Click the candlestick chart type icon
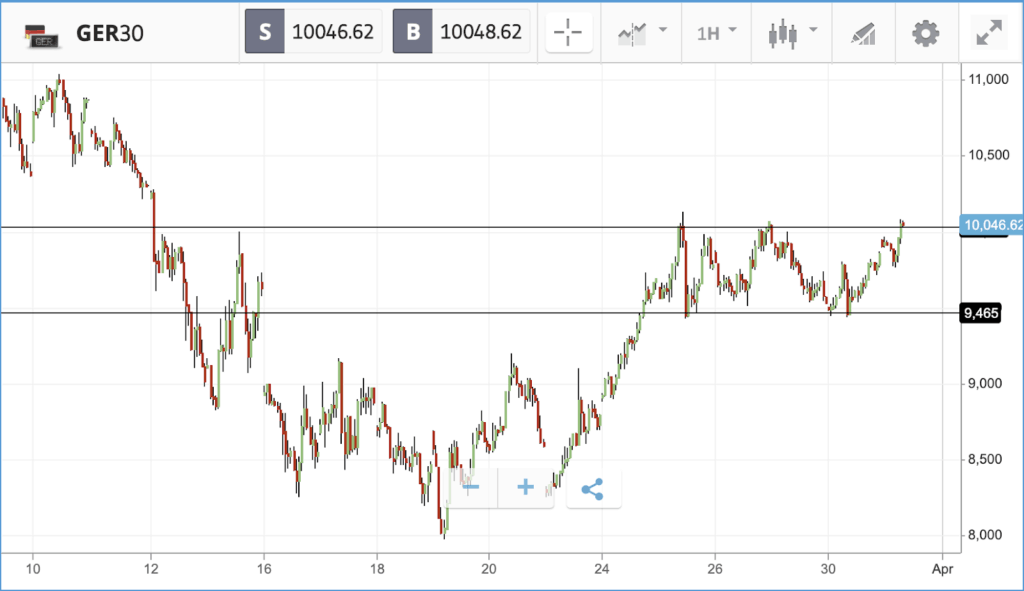The width and height of the screenshot is (1024, 591). (x=782, y=33)
